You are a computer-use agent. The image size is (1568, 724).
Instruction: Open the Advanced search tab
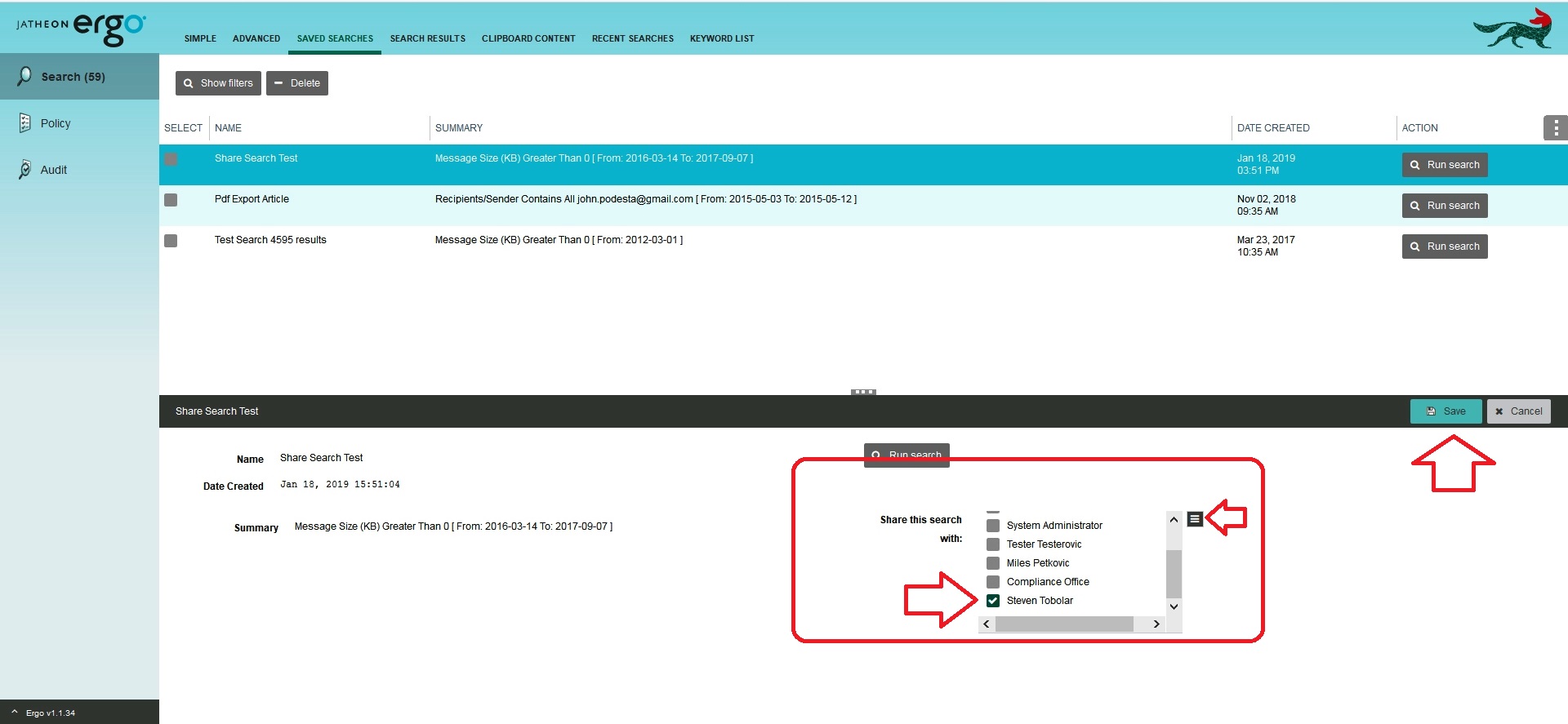pos(256,38)
